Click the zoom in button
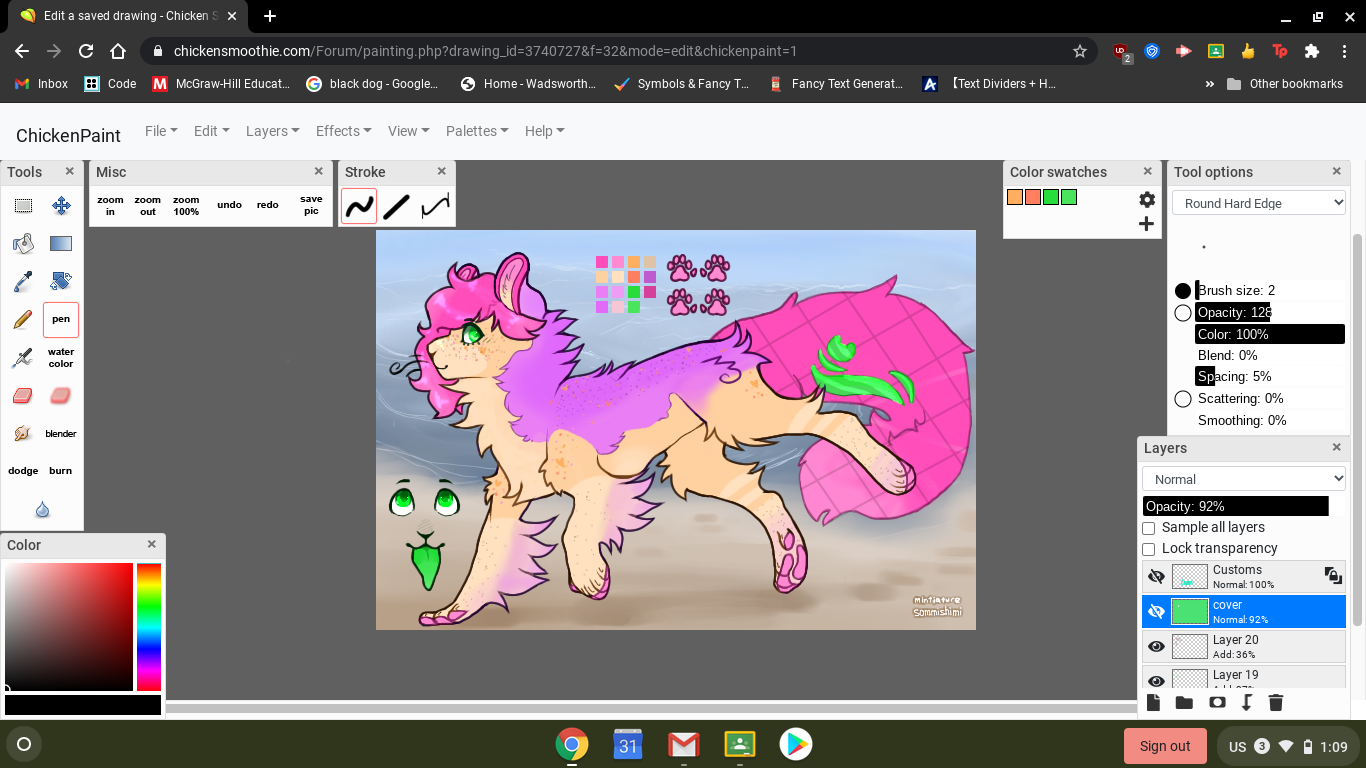1366x768 pixels. point(110,206)
